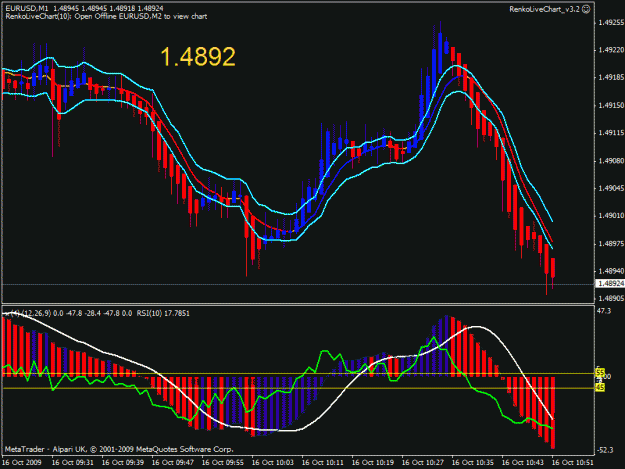This screenshot has width=625, height=469.
Task: Click the 1.49255 price scale label
Action: click(611, 22)
